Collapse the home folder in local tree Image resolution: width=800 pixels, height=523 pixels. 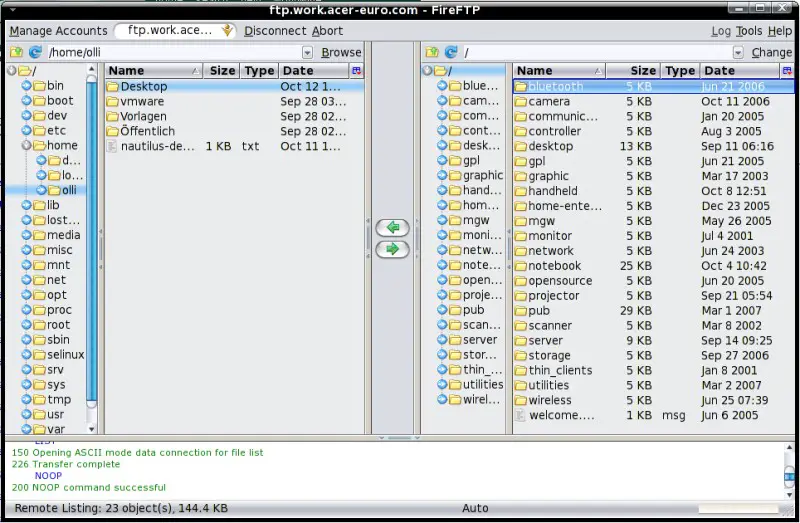pyautogui.click(x=27, y=145)
